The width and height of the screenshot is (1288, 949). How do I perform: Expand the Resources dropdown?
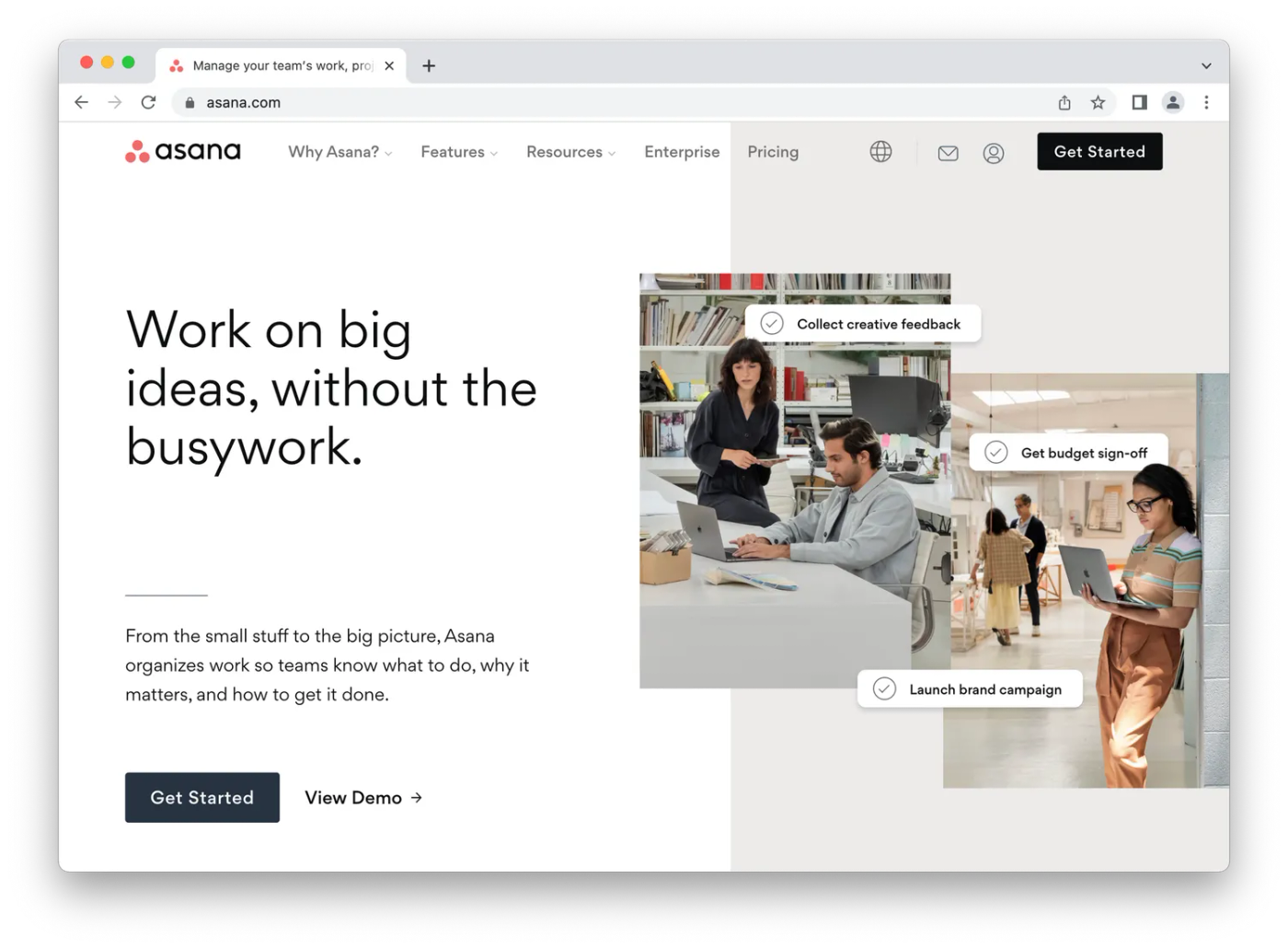point(569,152)
